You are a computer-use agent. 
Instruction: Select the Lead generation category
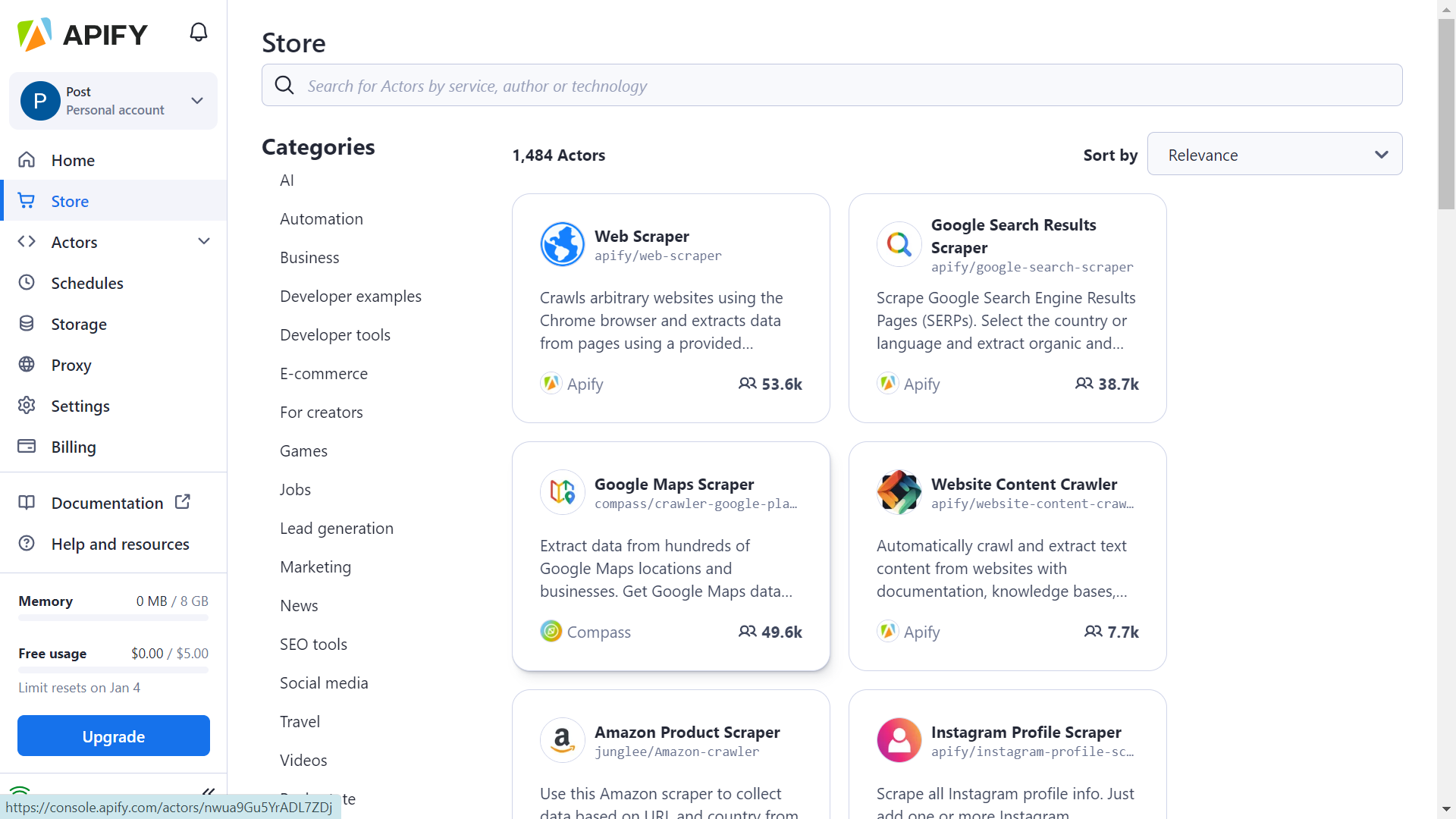(337, 528)
